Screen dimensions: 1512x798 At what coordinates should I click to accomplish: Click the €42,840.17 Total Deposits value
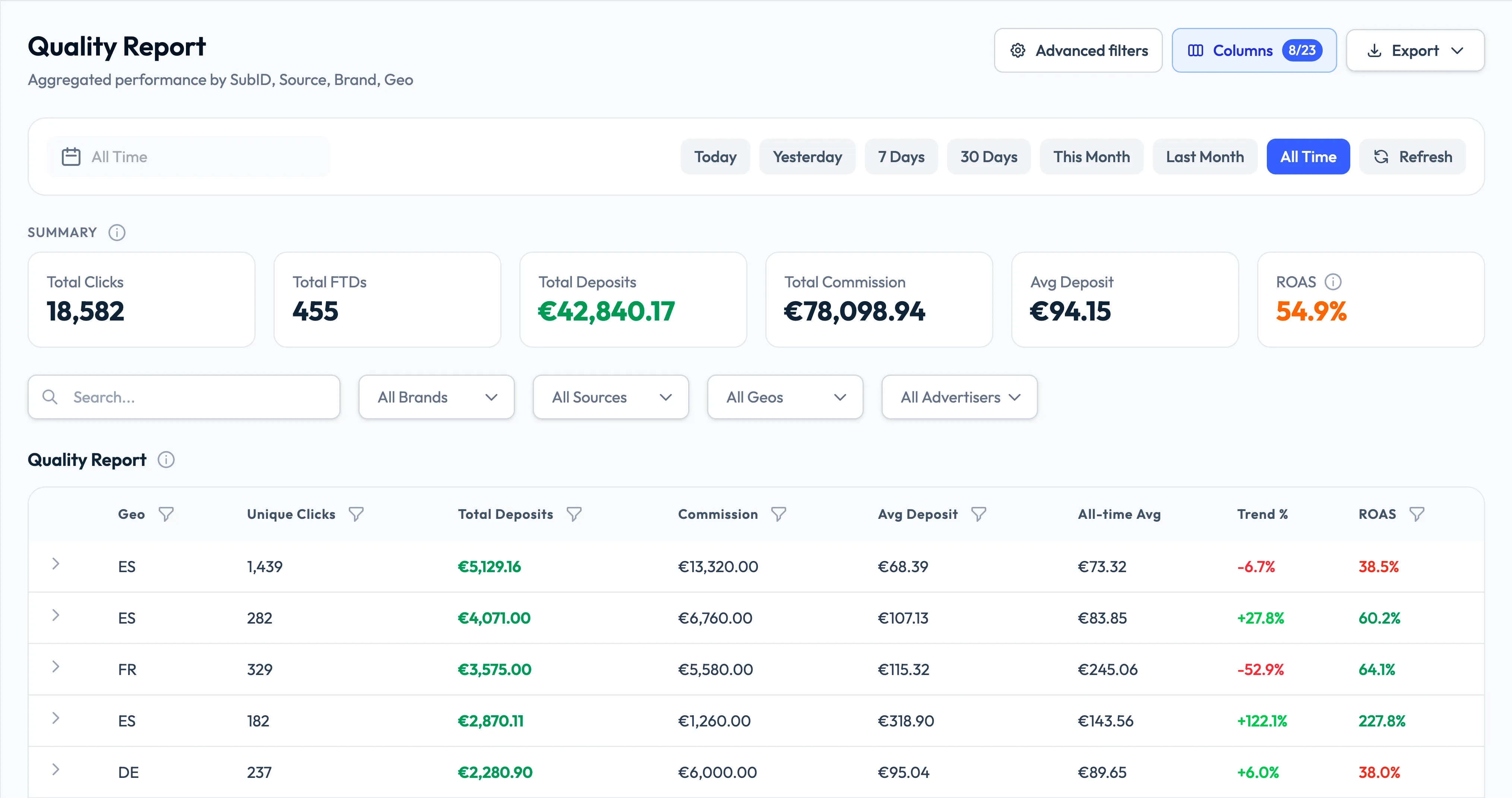(606, 311)
